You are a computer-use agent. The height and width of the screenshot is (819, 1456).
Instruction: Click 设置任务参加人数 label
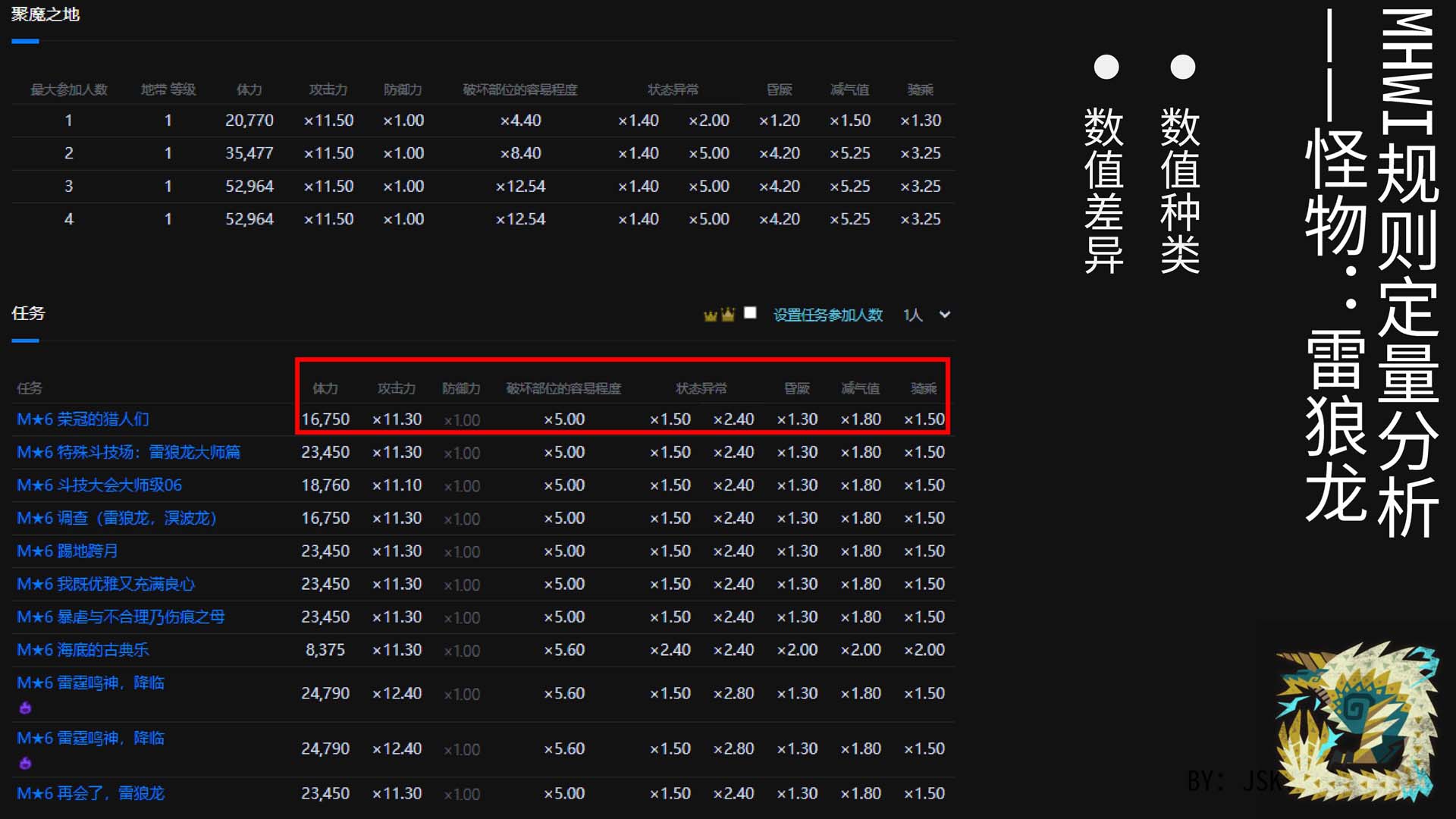(x=827, y=315)
